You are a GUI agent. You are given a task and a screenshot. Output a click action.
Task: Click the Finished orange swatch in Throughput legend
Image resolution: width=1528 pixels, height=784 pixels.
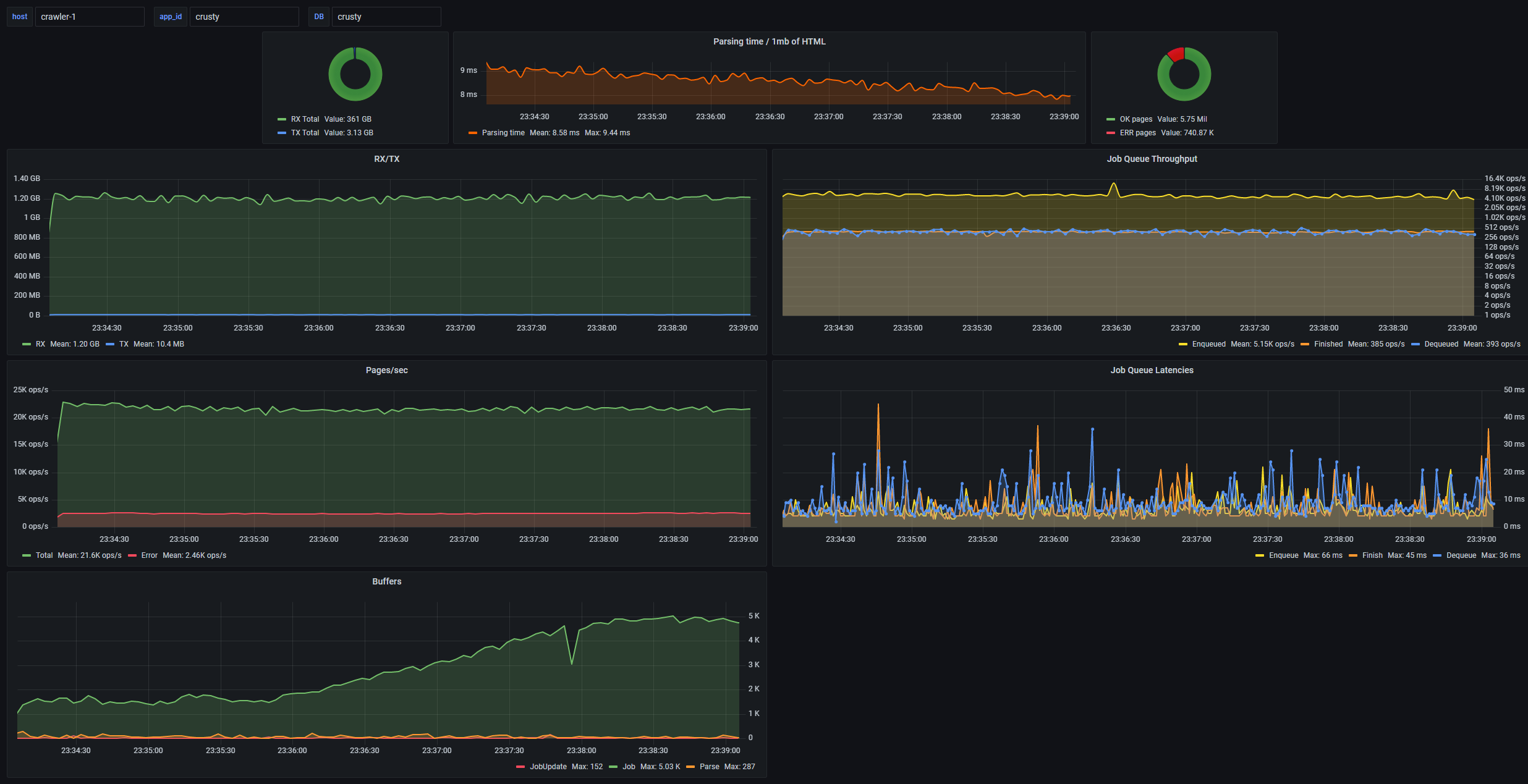coord(1305,344)
